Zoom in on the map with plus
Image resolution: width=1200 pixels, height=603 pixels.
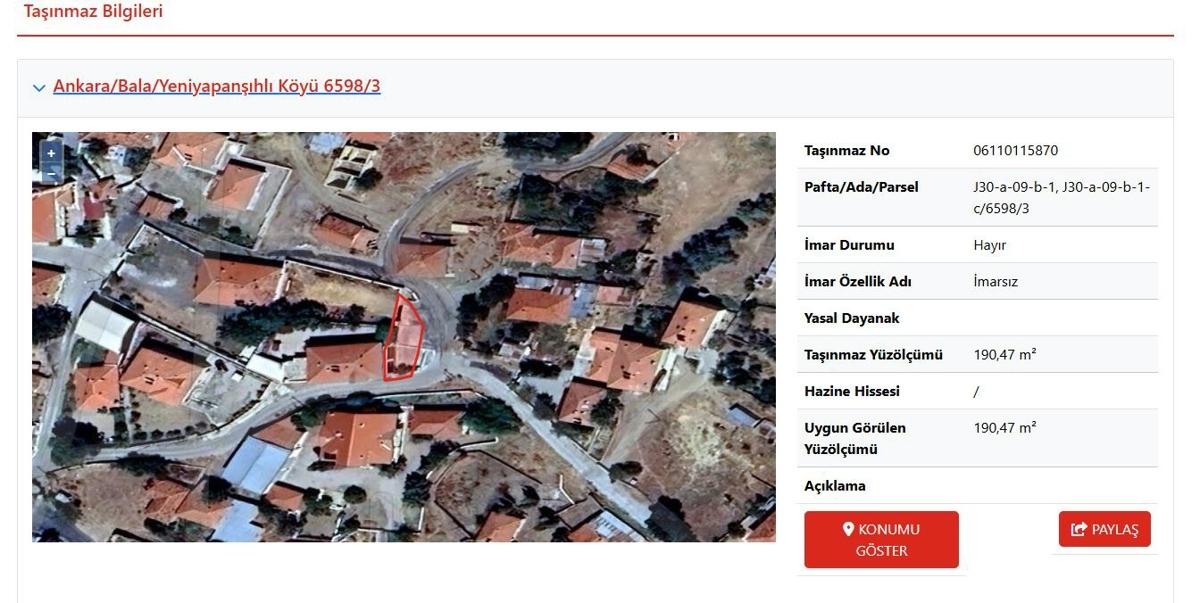coord(51,154)
